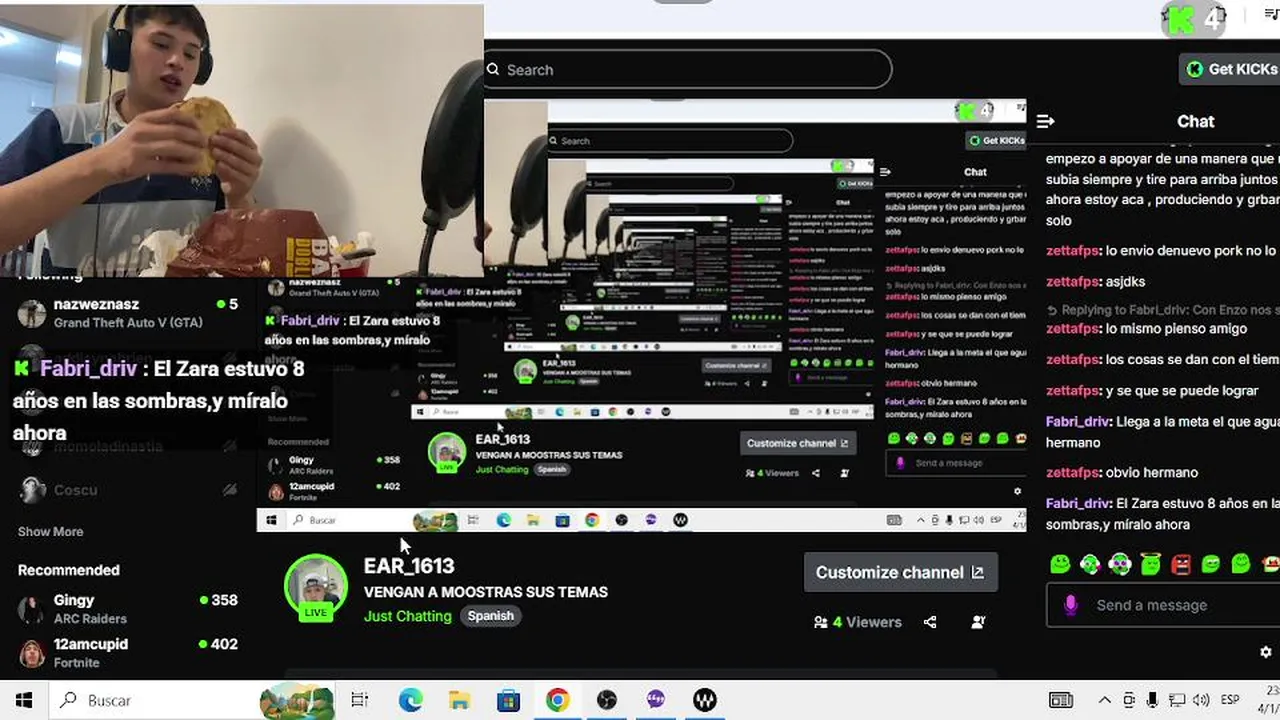The height and width of the screenshot is (720, 1280).
Task: Open Coscu channel in sidebar
Action: point(128,490)
